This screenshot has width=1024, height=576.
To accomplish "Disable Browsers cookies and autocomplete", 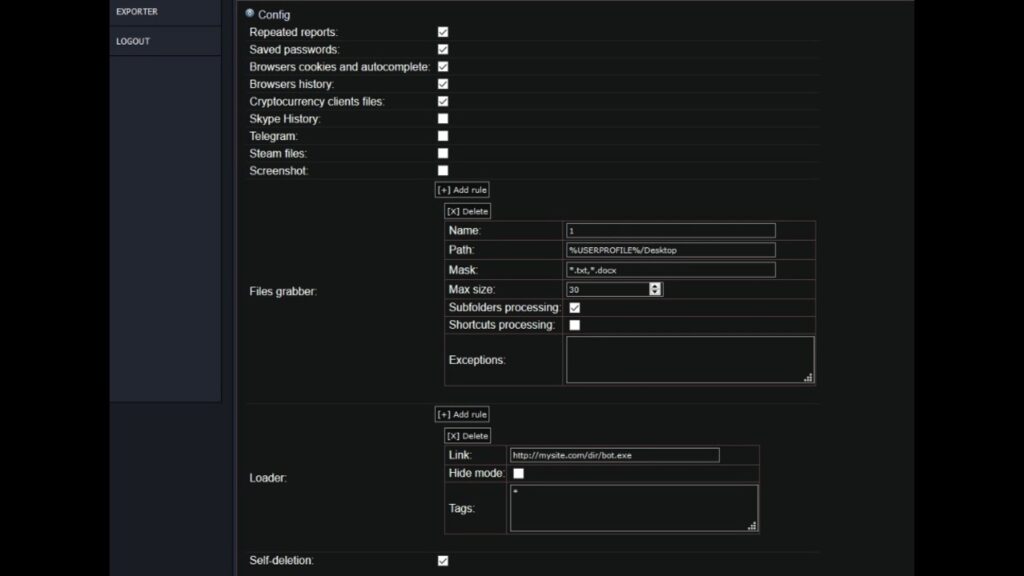I will coord(443,67).
